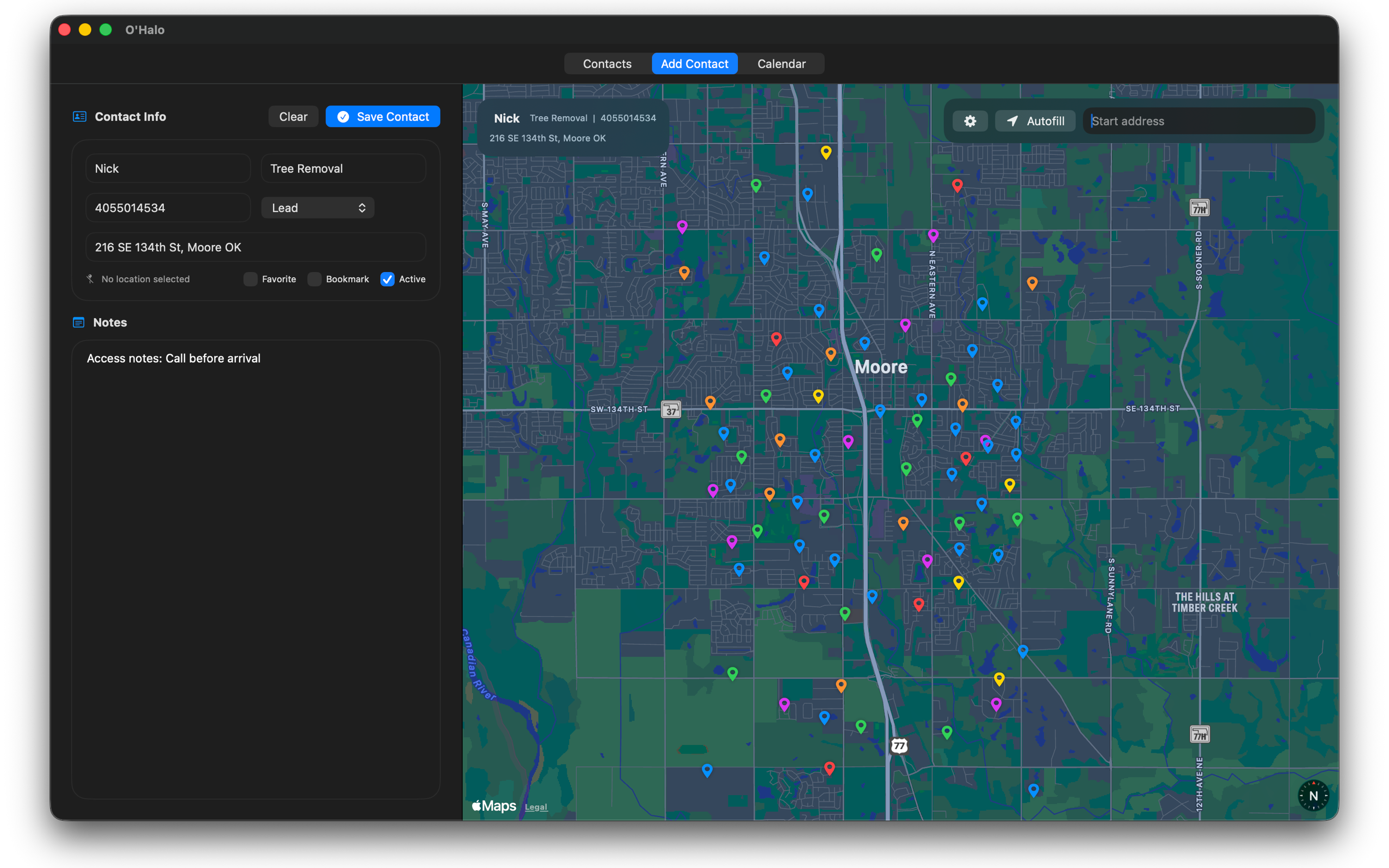This screenshot has height=868, width=1389.
Task: Click the Clear button
Action: pyautogui.click(x=293, y=117)
